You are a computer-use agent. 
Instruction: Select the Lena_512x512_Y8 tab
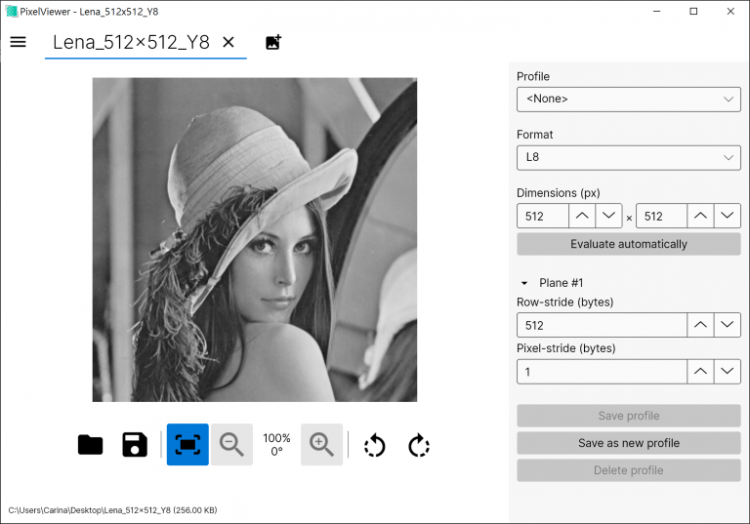pos(131,42)
